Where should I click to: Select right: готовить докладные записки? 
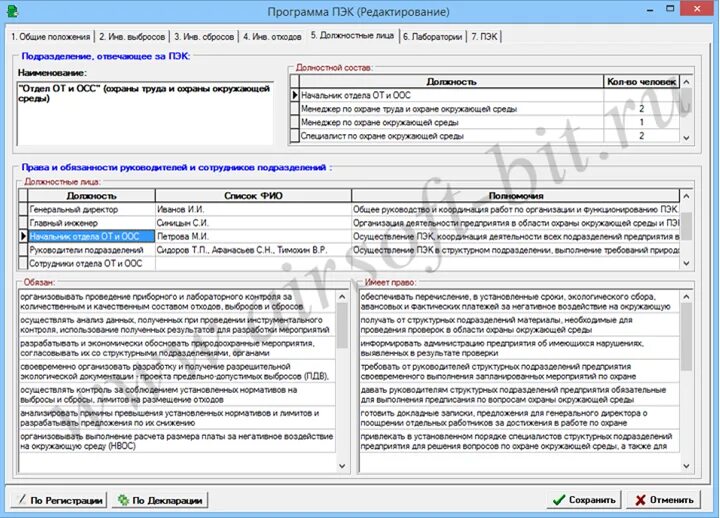pyautogui.click(x=519, y=418)
